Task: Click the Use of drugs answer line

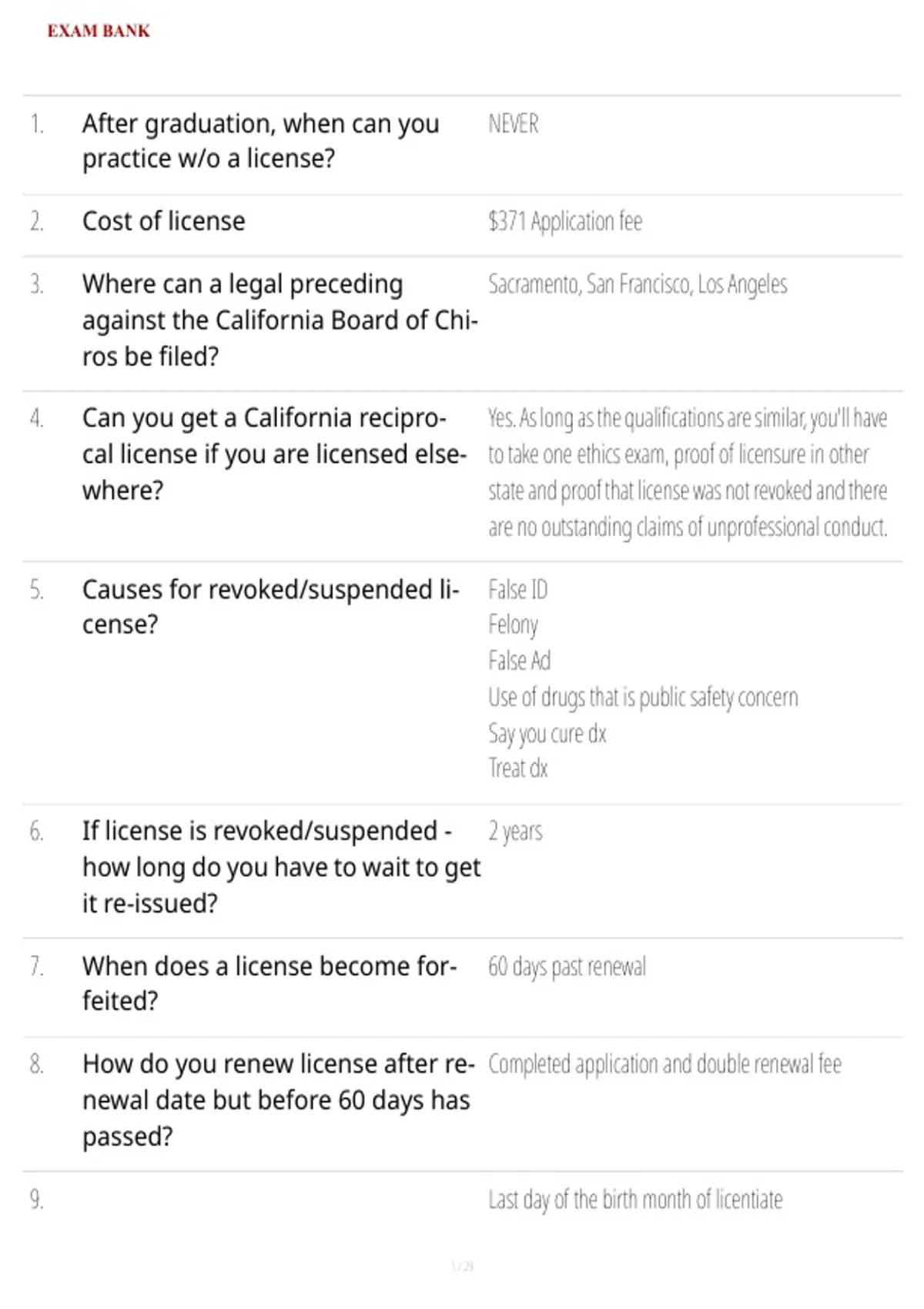Action: tap(643, 697)
